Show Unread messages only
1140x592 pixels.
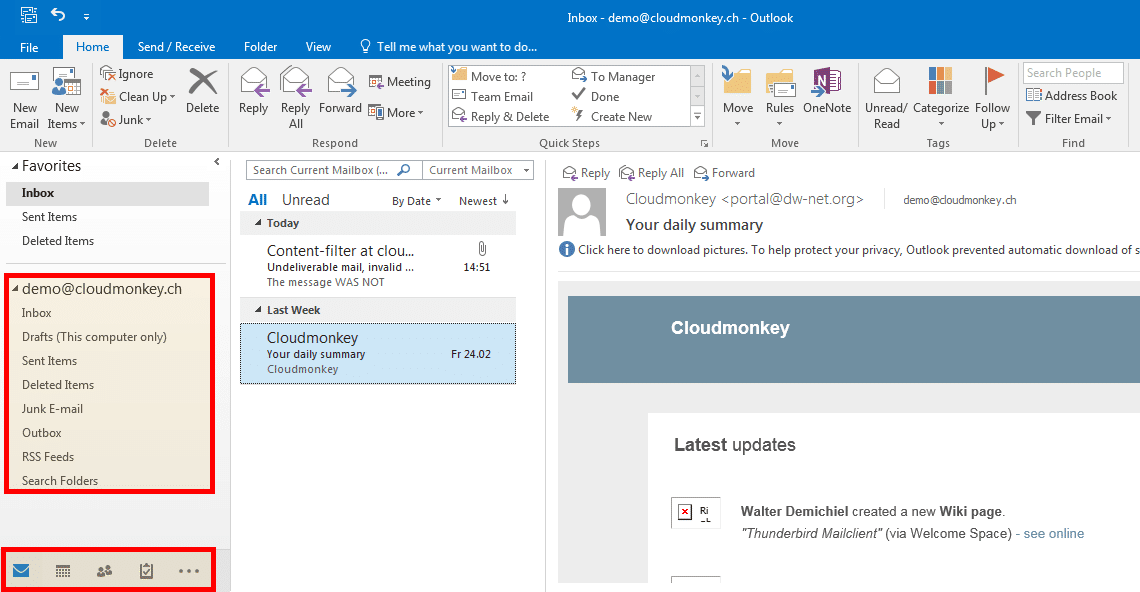(x=305, y=200)
